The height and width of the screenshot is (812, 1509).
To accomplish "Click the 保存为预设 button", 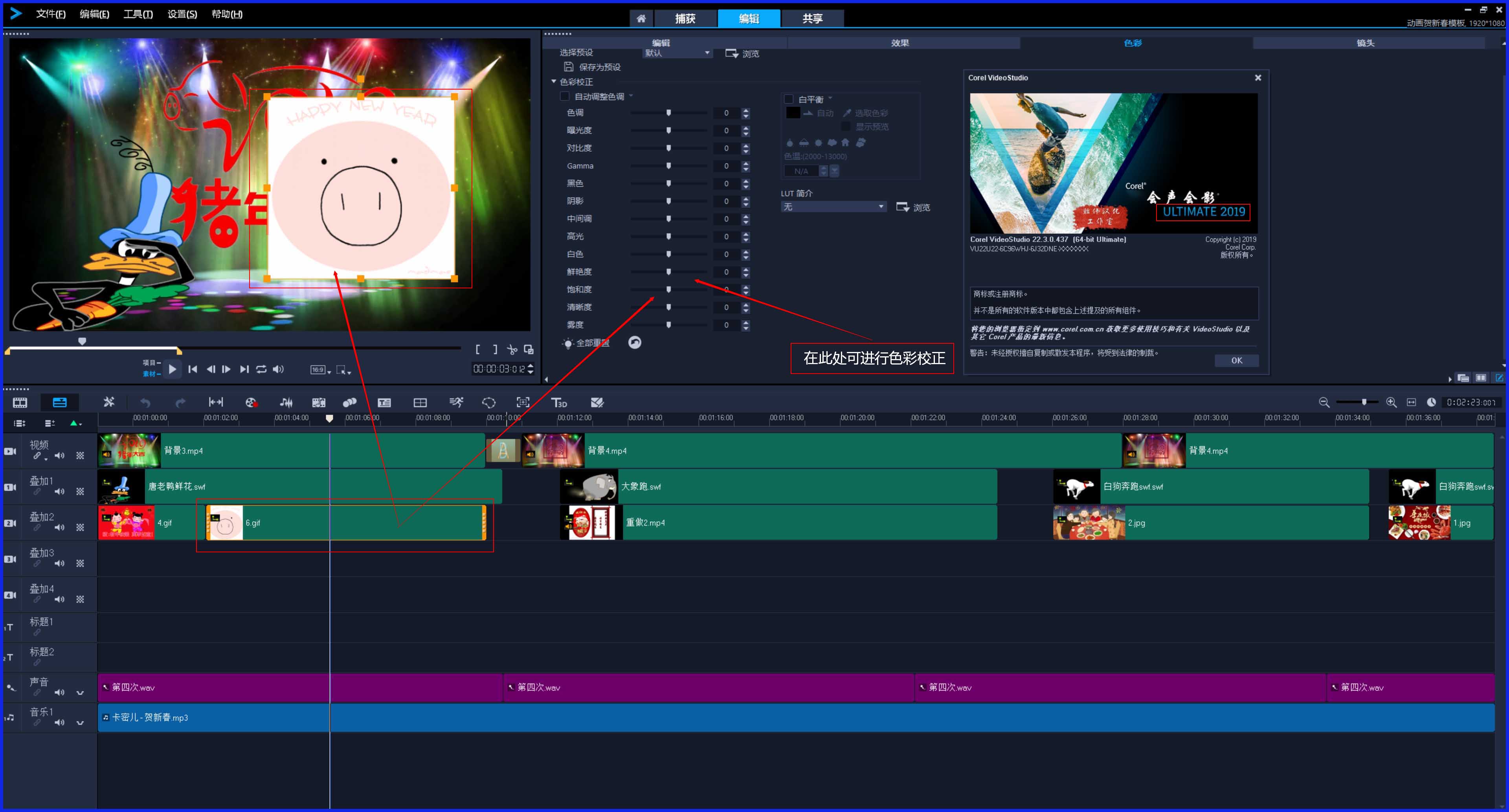I will [x=592, y=67].
